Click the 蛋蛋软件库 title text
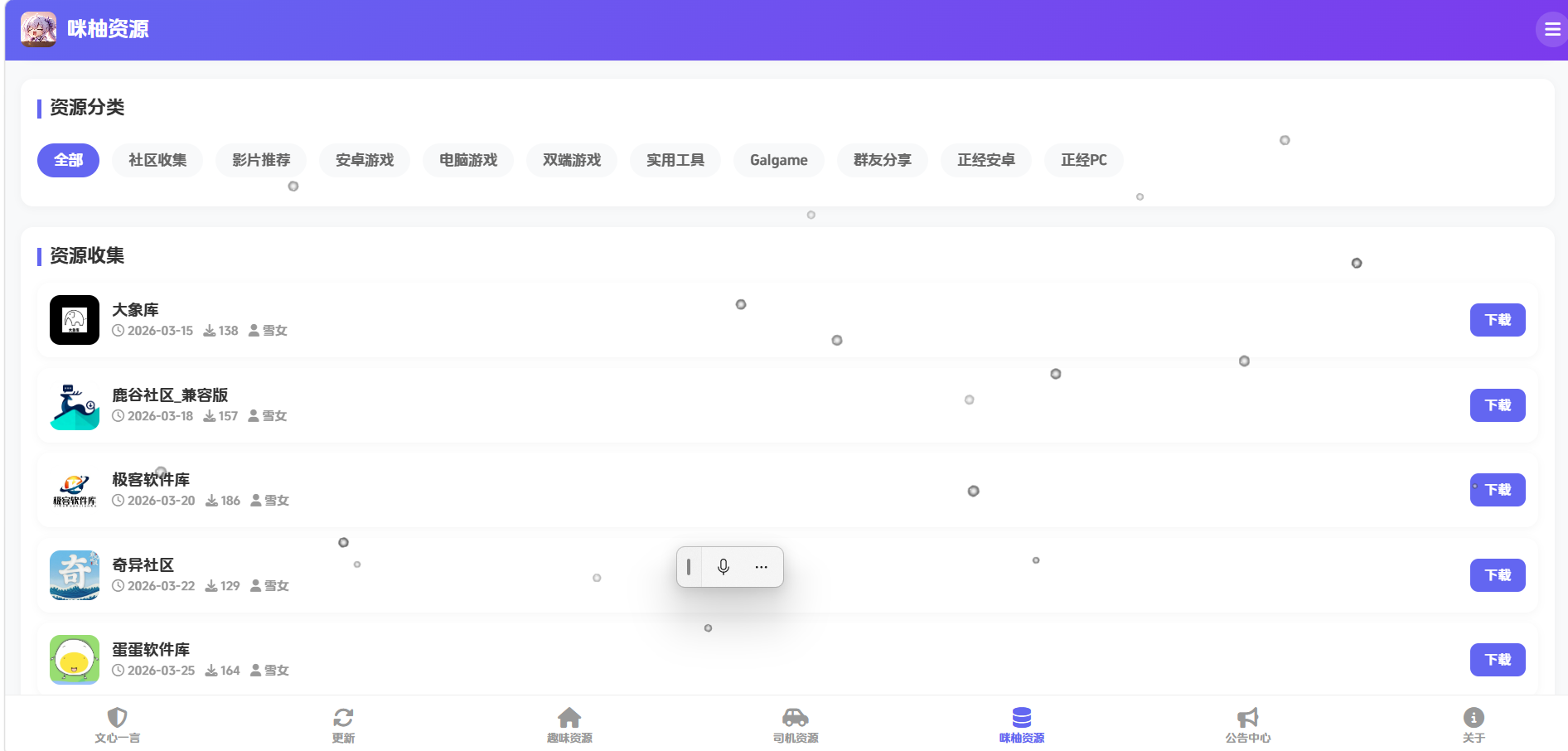1568x751 pixels. click(x=151, y=650)
